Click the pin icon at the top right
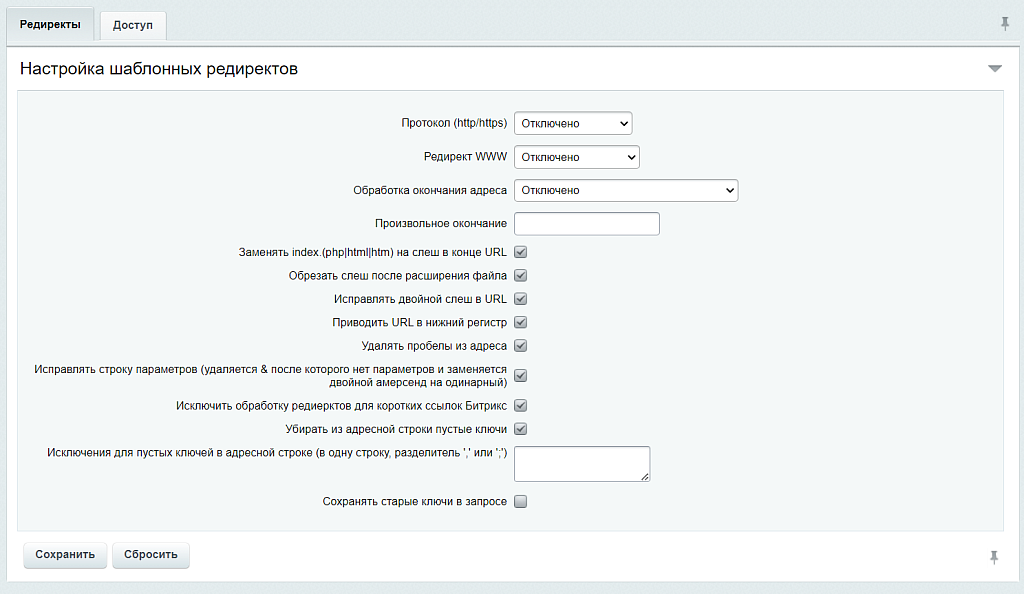1024x594 pixels. pyautogui.click(x=1005, y=20)
